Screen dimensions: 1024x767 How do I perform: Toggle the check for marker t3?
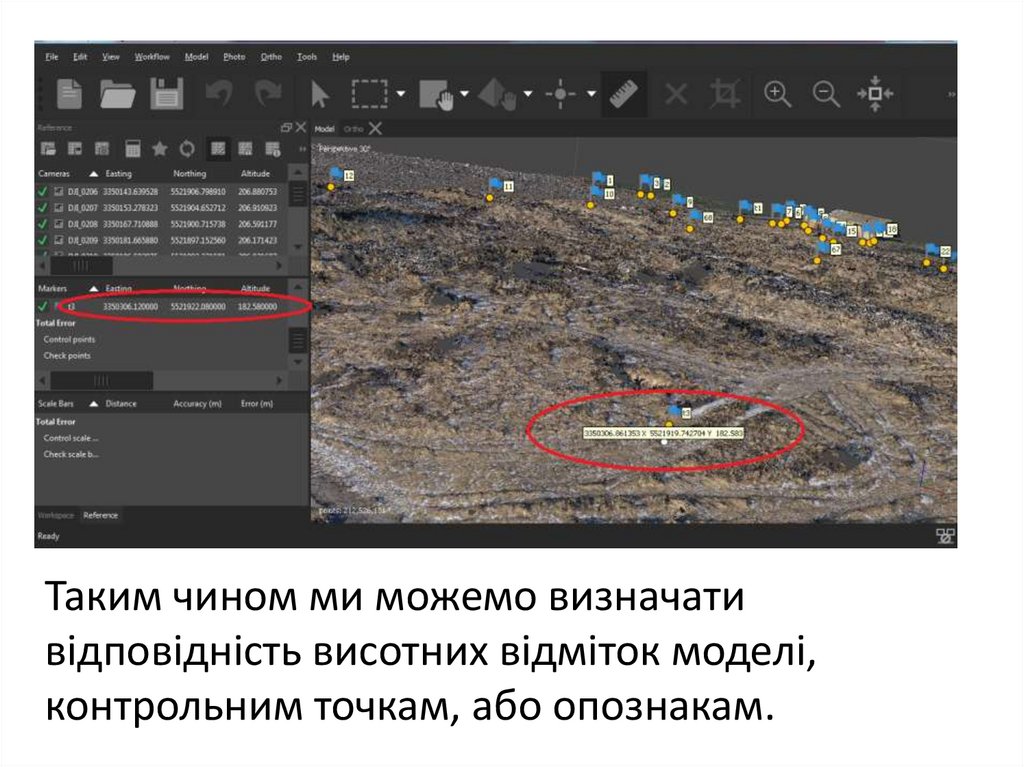click(x=42, y=306)
